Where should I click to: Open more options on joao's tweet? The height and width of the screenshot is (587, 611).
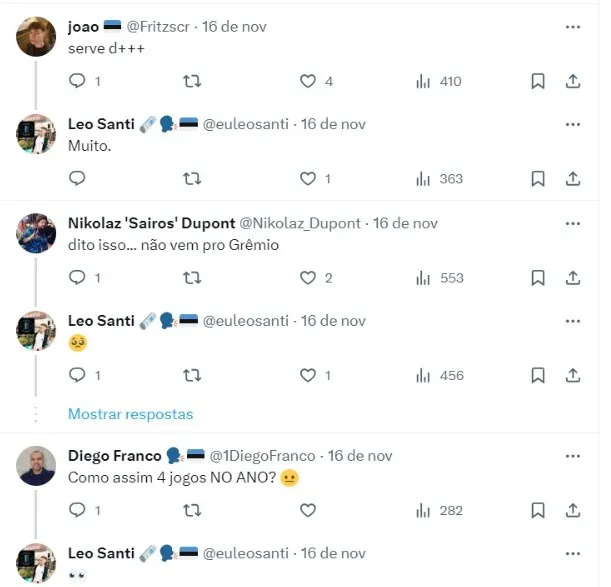pyautogui.click(x=573, y=27)
